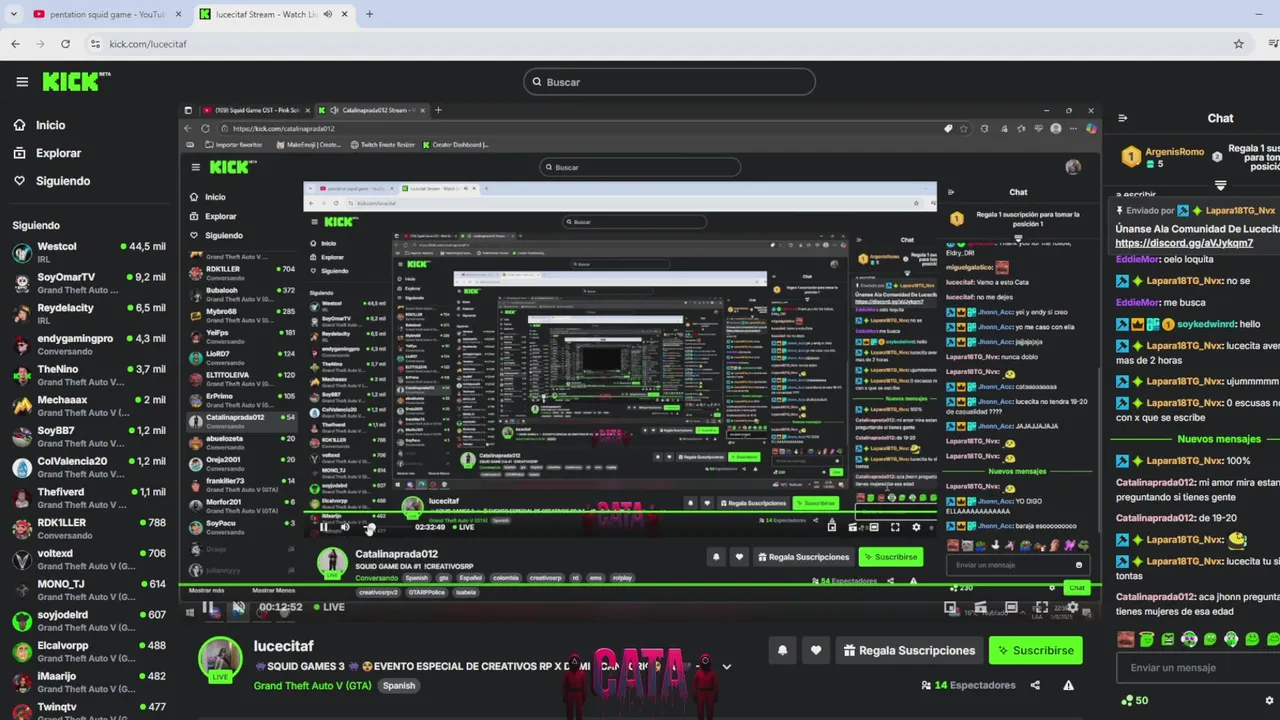
Task: Toggle theater mode in outer player
Action: point(1011,607)
